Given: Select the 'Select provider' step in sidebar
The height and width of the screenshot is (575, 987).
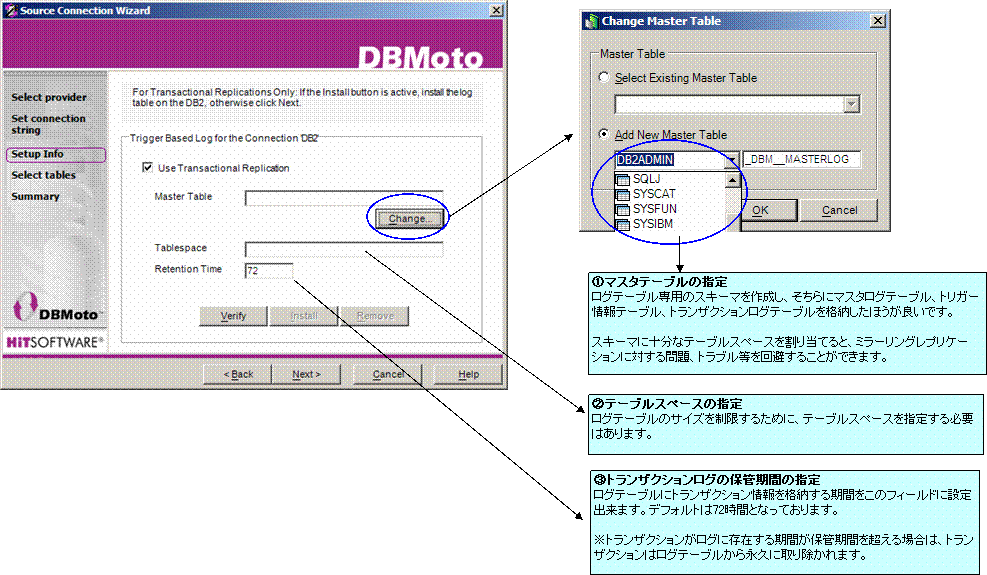Looking at the screenshot, I should (x=49, y=98).
